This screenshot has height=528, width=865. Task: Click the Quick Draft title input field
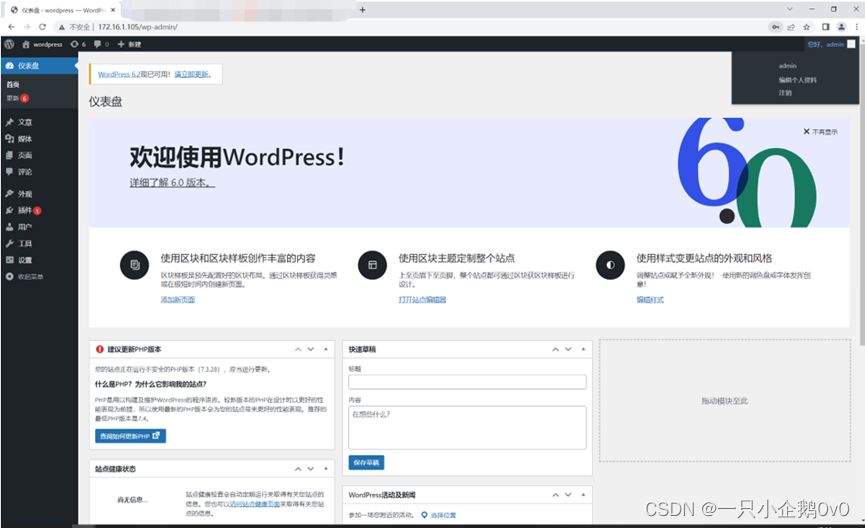click(x=467, y=382)
